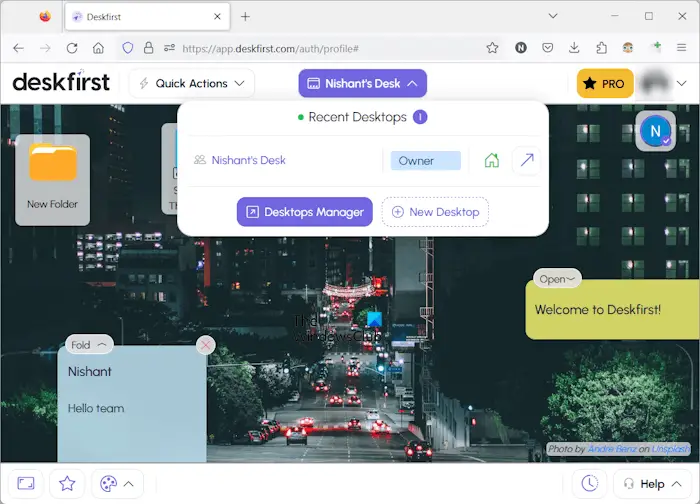Click the Firefox view icon
700x504 pixels.
[45, 17]
